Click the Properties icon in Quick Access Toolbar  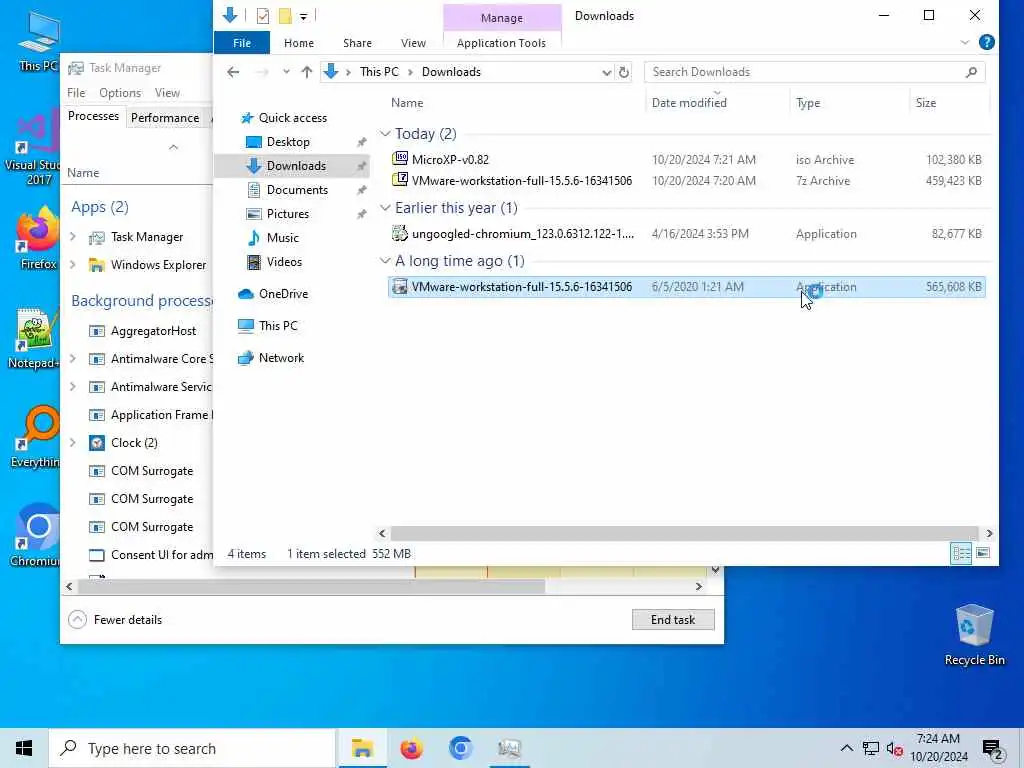coord(263,16)
